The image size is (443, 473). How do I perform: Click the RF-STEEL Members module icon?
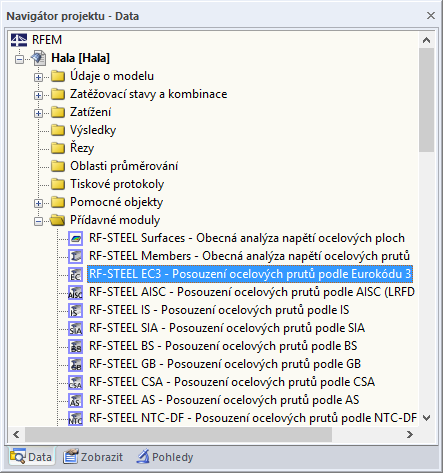pos(76,256)
